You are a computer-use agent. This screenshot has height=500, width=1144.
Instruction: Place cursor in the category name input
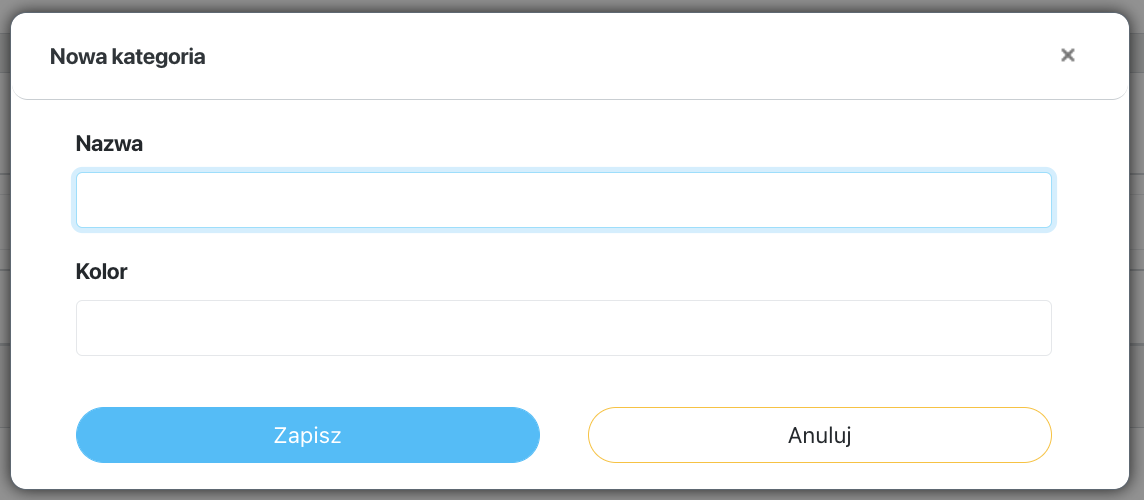pyautogui.click(x=564, y=200)
